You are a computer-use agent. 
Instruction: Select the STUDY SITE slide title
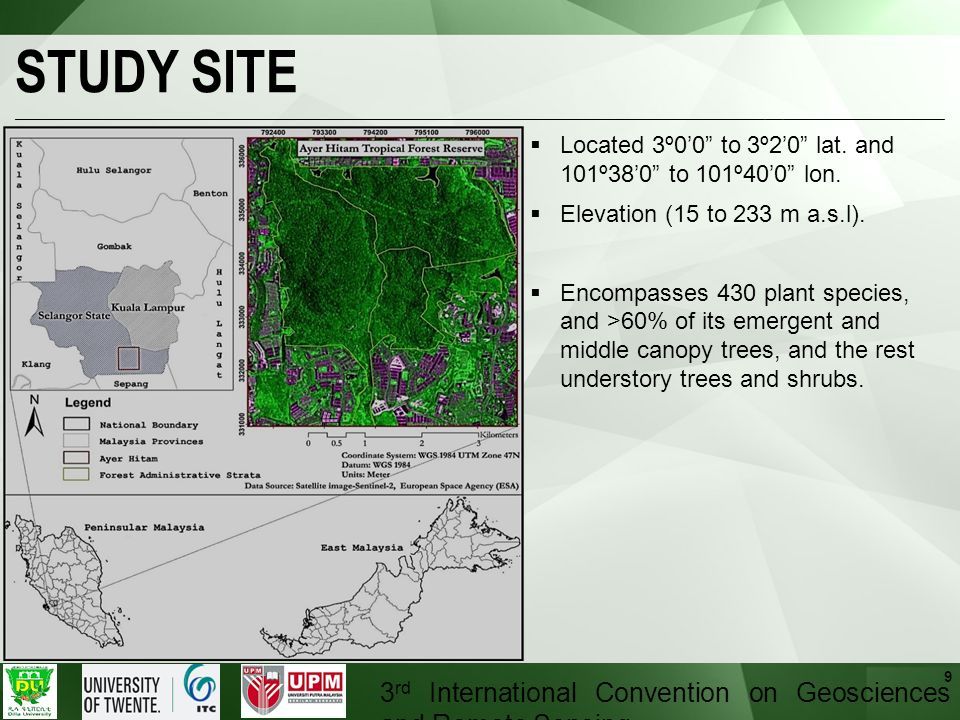(x=156, y=72)
